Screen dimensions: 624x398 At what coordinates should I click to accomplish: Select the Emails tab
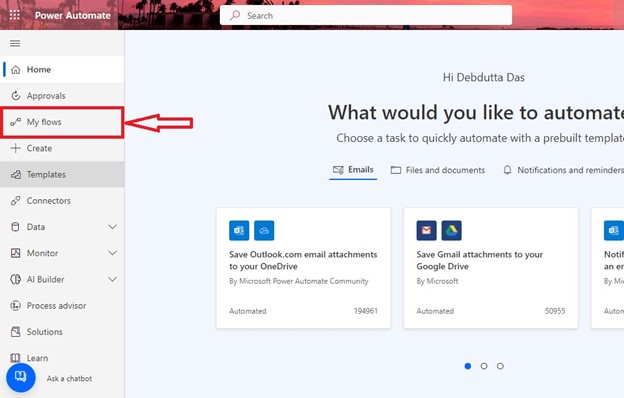pos(353,170)
